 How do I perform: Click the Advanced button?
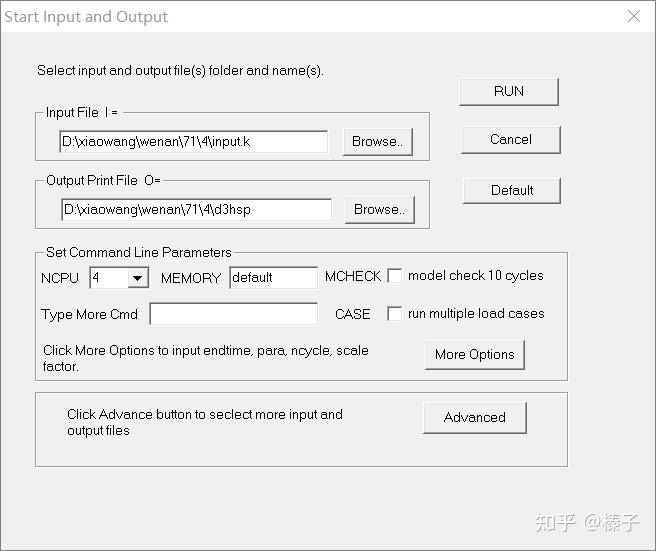click(474, 417)
